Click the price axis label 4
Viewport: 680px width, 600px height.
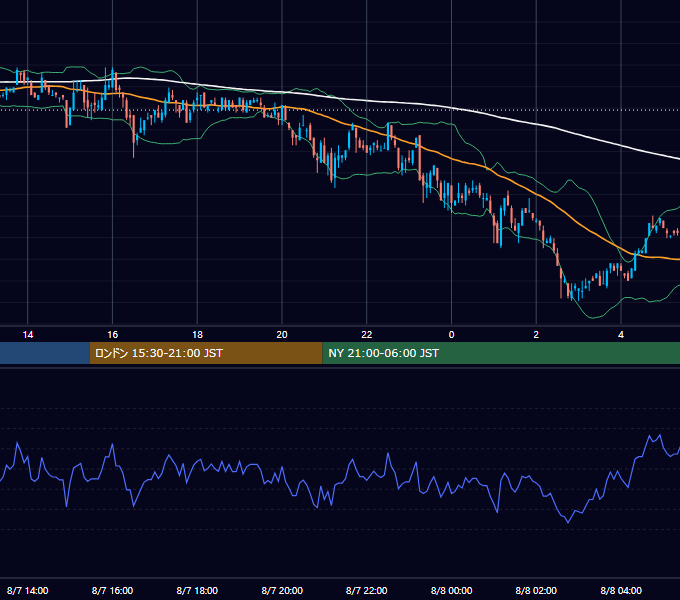(x=621, y=335)
